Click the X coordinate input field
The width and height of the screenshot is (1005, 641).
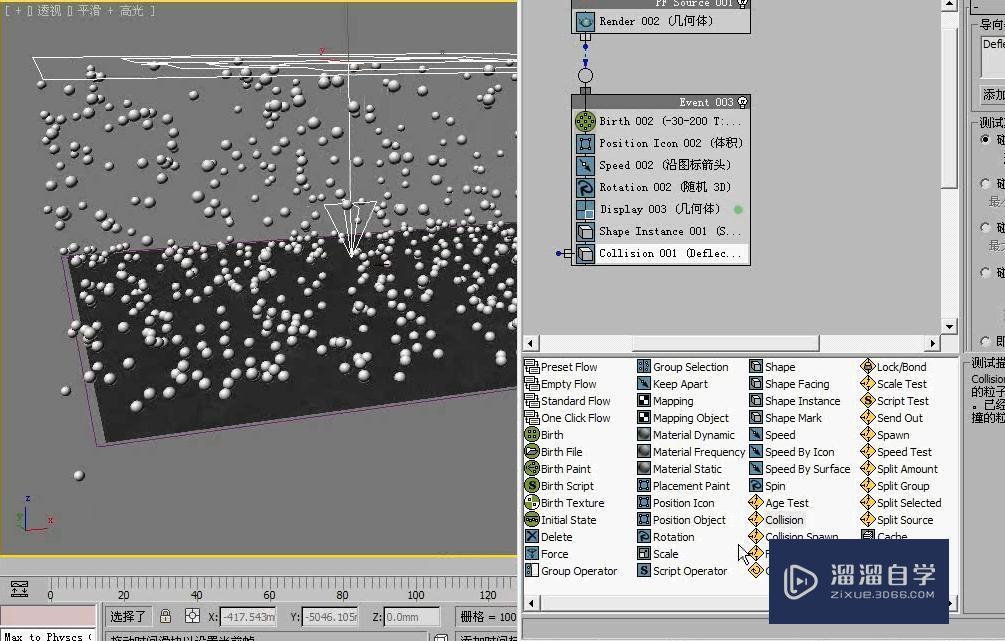pyautogui.click(x=248, y=617)
